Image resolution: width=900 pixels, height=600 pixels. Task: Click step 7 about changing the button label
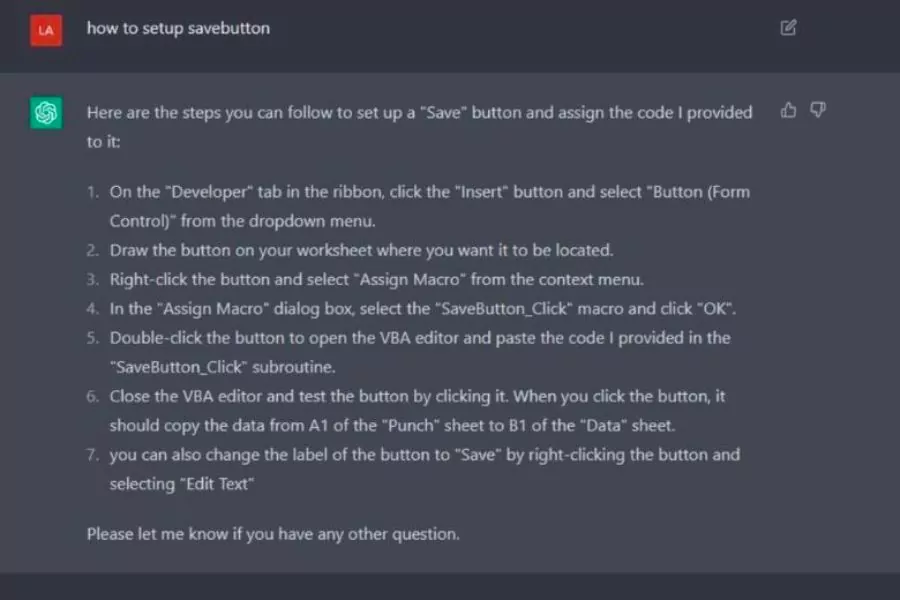[425, 469]
